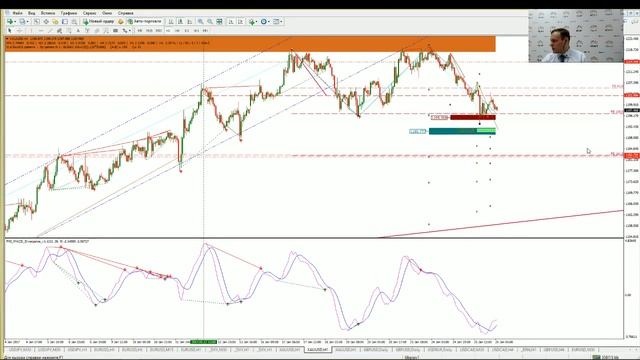The height and width of the screenshot is (360, 640).
Task: Toggle the Navigator panel star-folder icon
Action: point(55,21)
